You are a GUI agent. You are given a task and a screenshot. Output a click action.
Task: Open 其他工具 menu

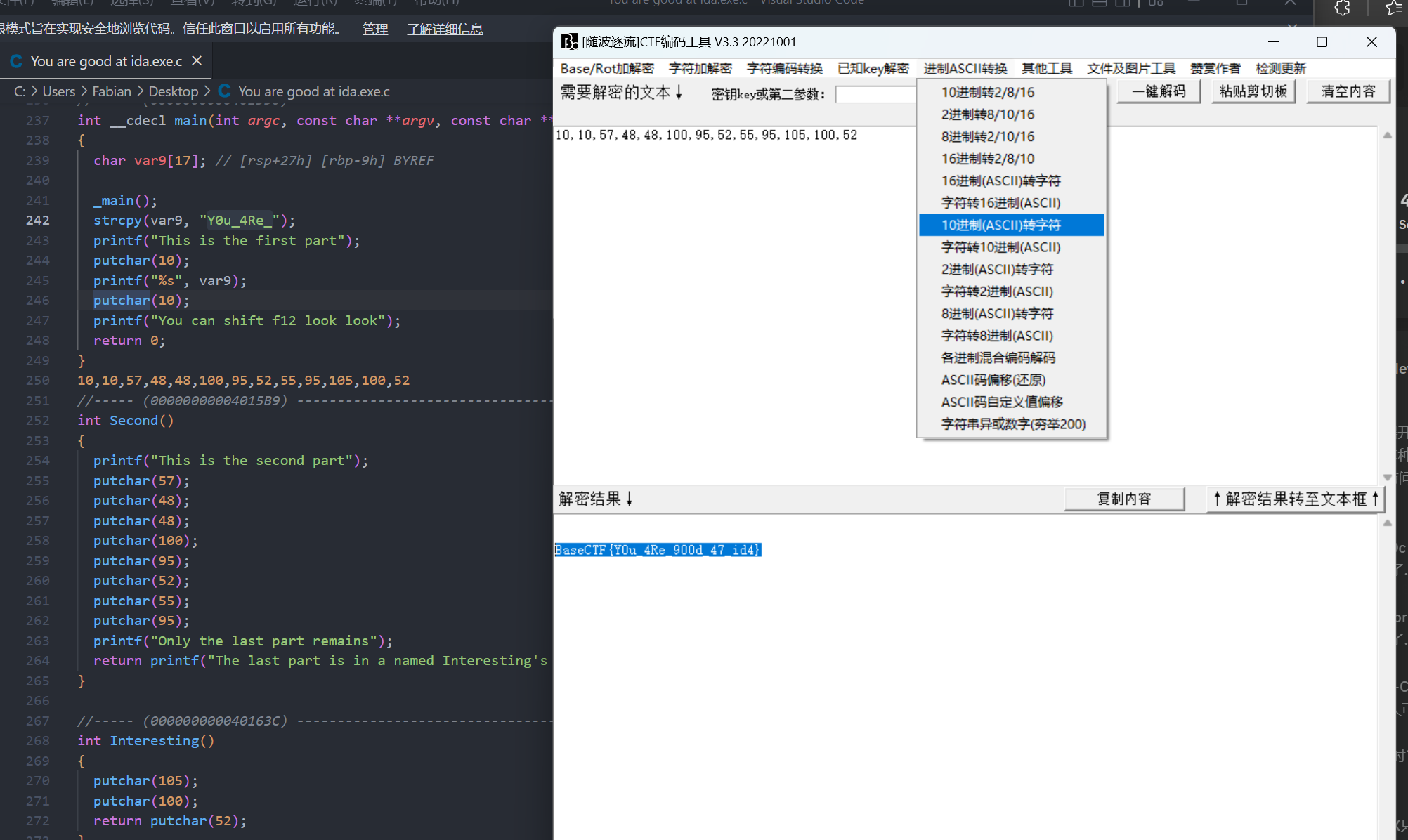pos(1046,68)
